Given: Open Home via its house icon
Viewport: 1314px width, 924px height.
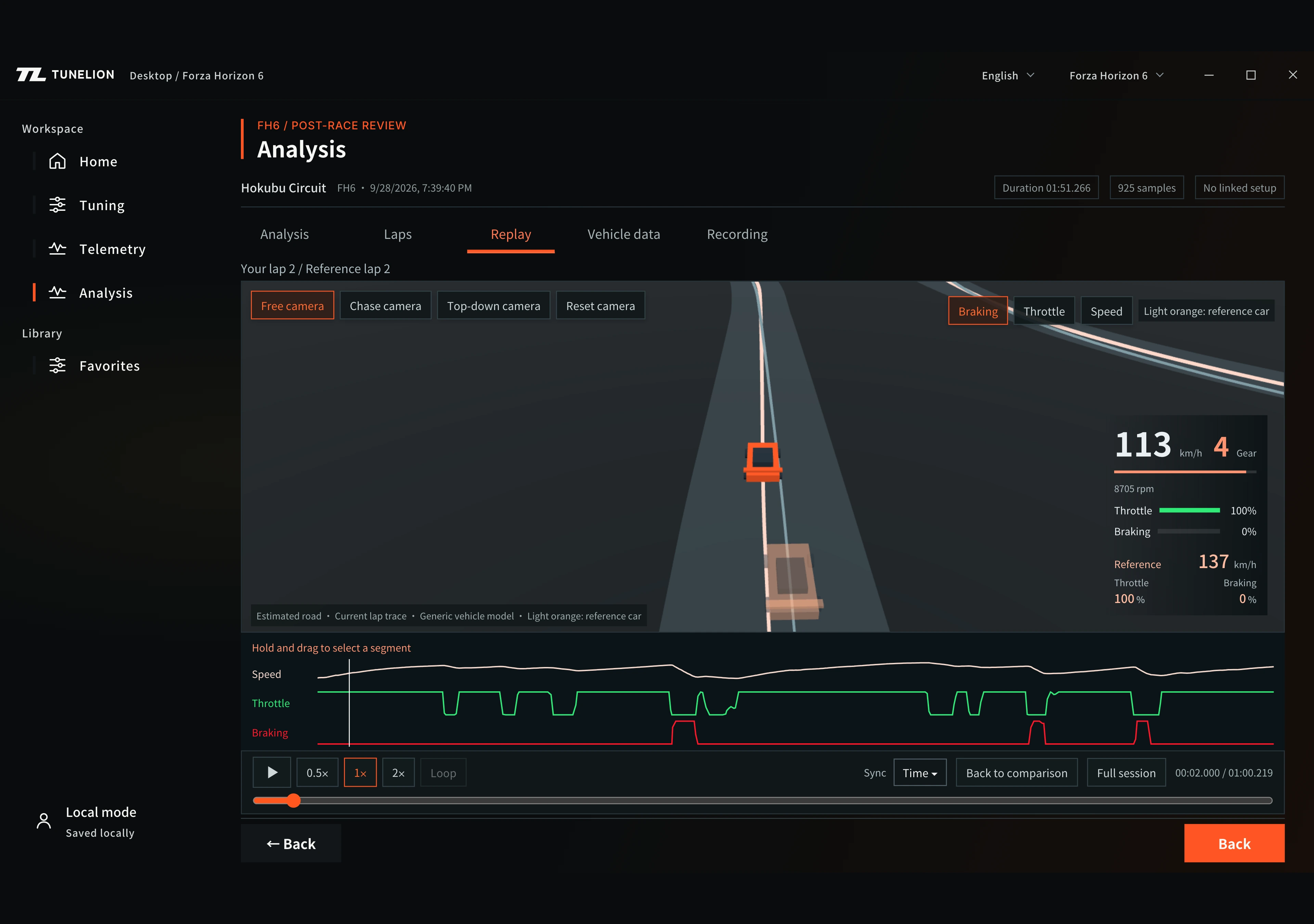Looking at the screenshot, I should click(x=57, y=162).
